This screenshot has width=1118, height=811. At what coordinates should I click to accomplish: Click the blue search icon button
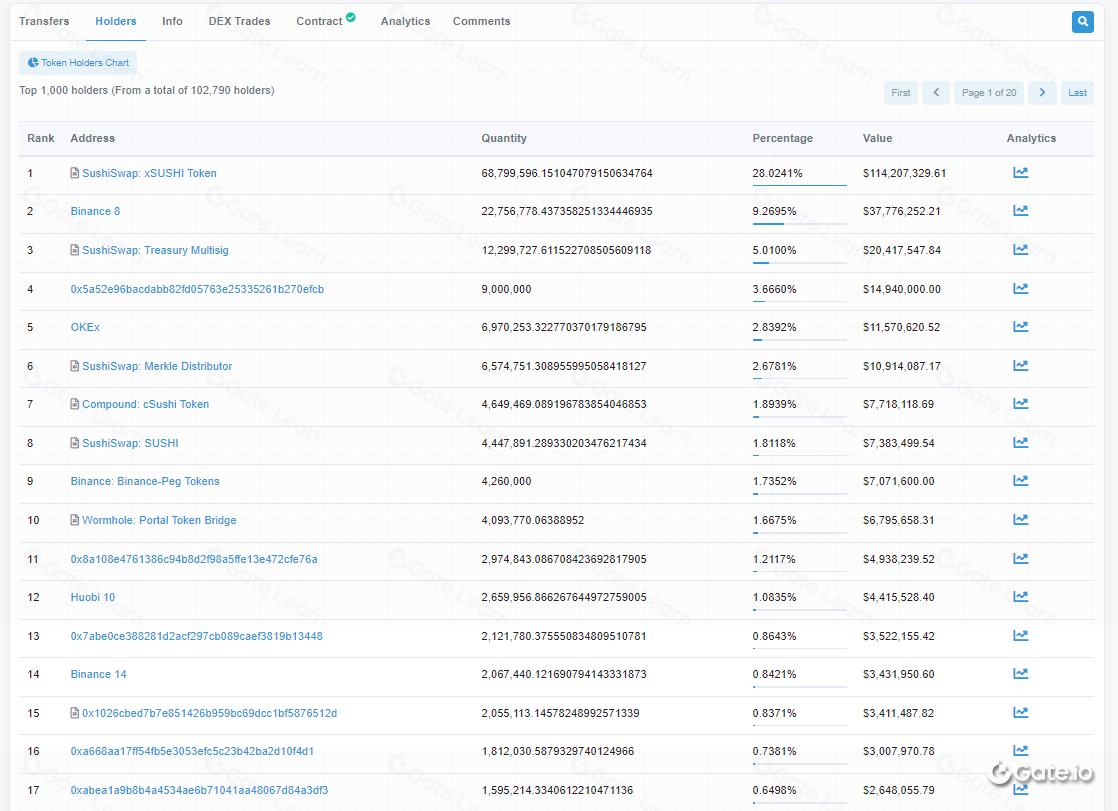click(1082, 21)
